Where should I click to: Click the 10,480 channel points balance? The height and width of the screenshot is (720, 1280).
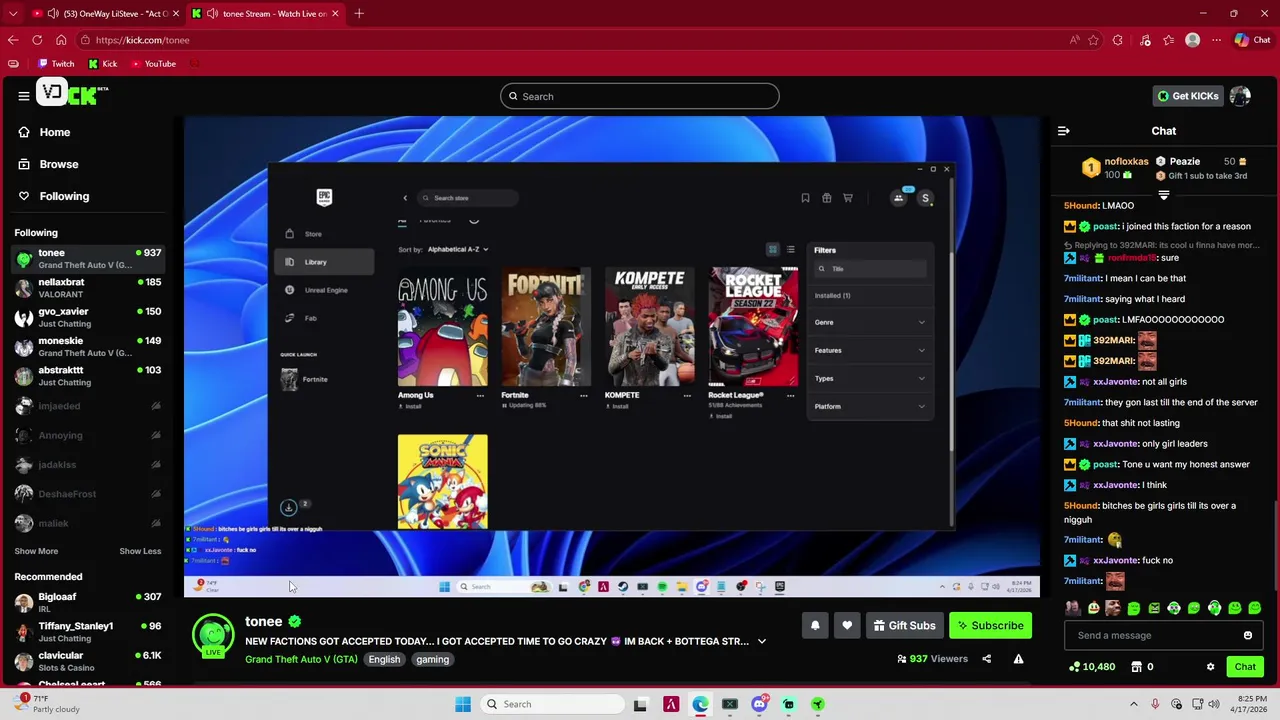(x=1092, y=667)
